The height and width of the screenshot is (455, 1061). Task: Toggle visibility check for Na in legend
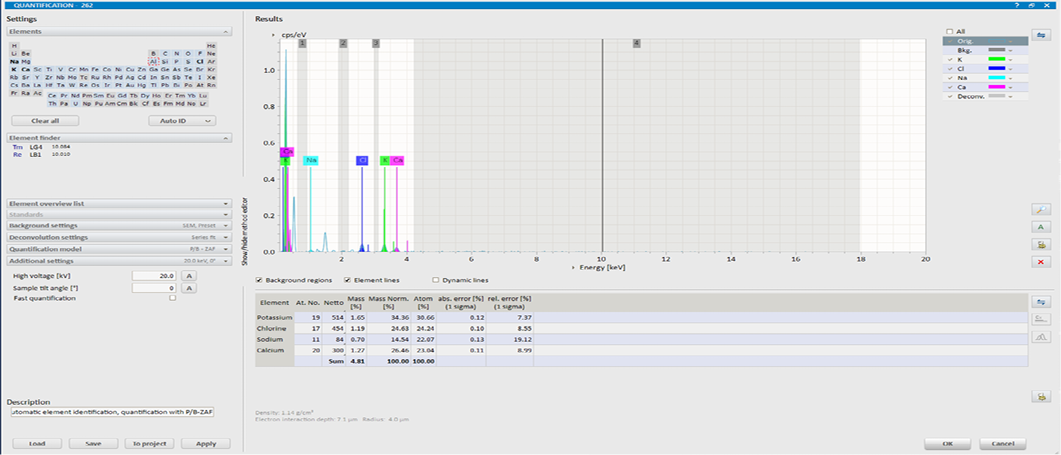click(950, 78)
